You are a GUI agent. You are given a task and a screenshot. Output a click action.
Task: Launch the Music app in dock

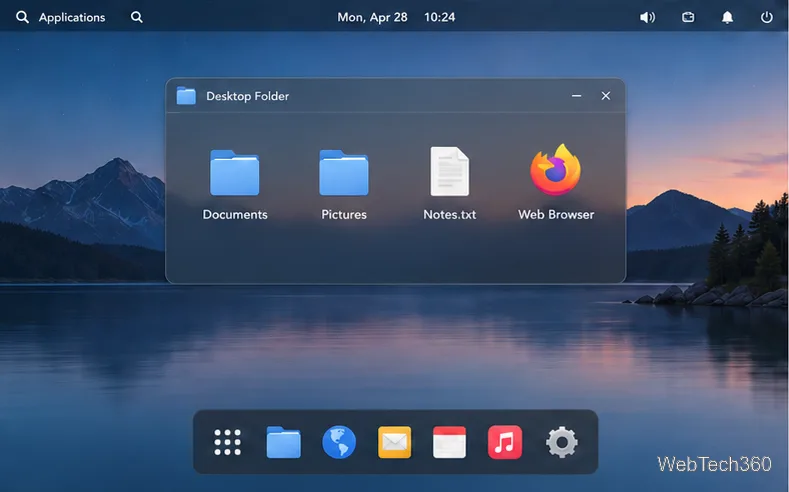[505, 442]
